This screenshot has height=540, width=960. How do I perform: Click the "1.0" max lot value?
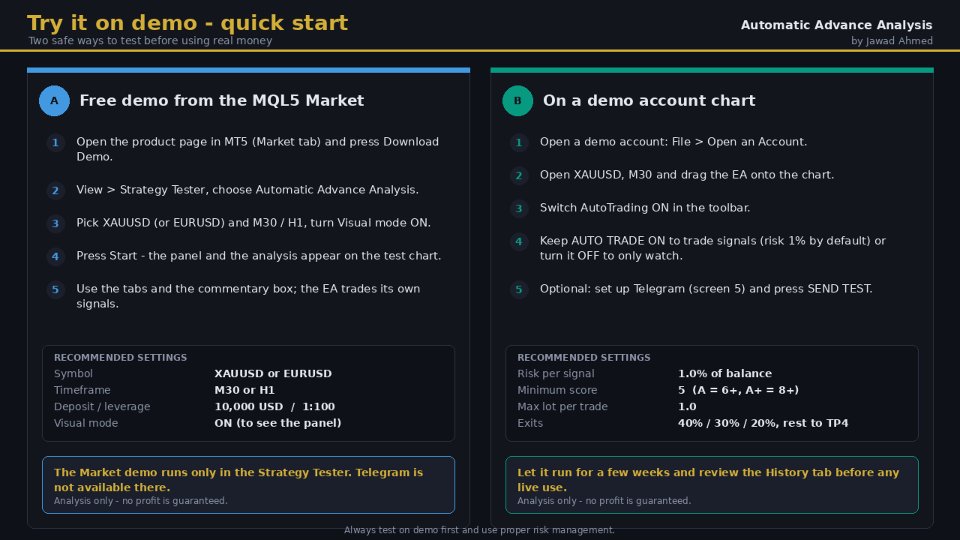point(687,407)
